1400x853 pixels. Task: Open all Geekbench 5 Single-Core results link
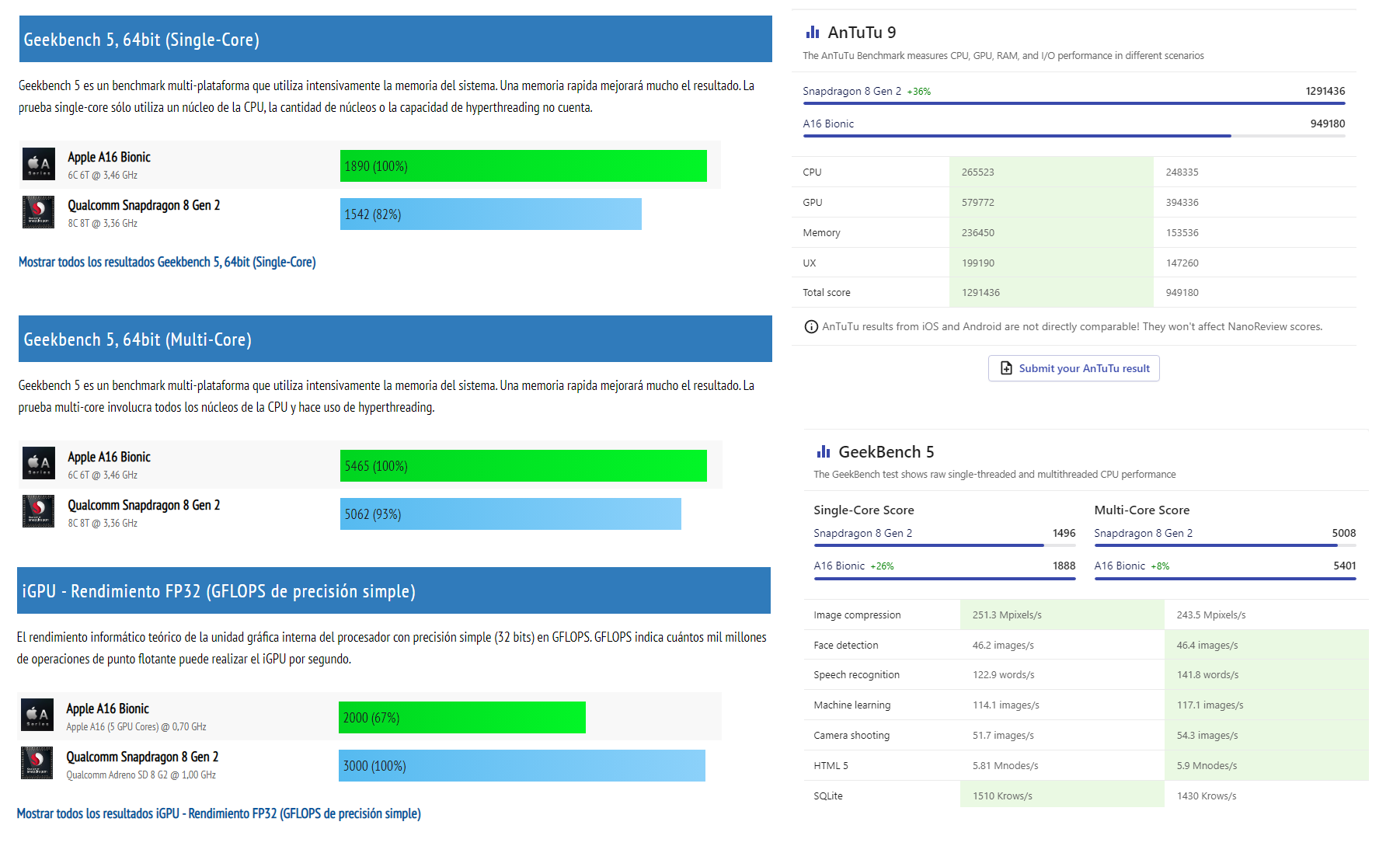point(167,262)
